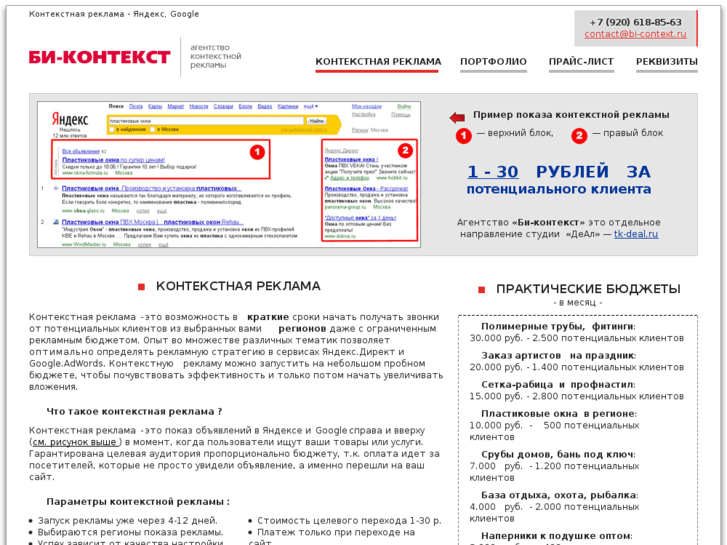Click the "см. рисунок выше" link
This screenshot has height=545, width=727.
[77, 442]
